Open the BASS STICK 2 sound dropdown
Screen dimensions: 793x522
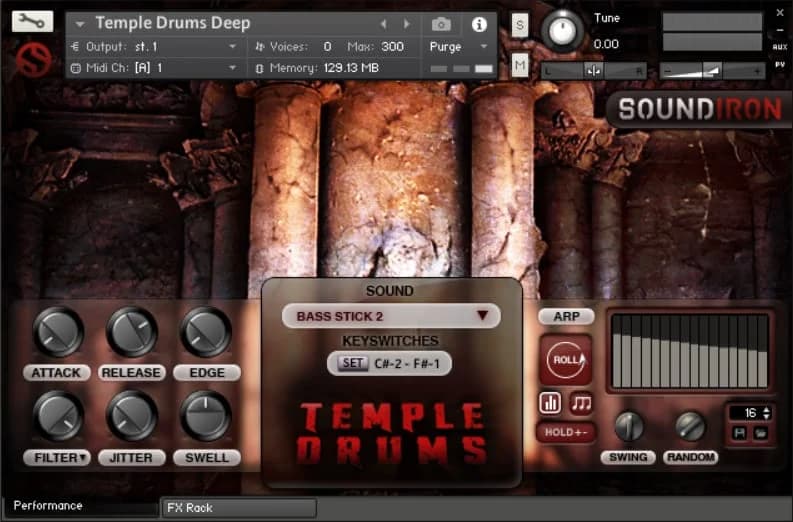(x=391, y=316)
